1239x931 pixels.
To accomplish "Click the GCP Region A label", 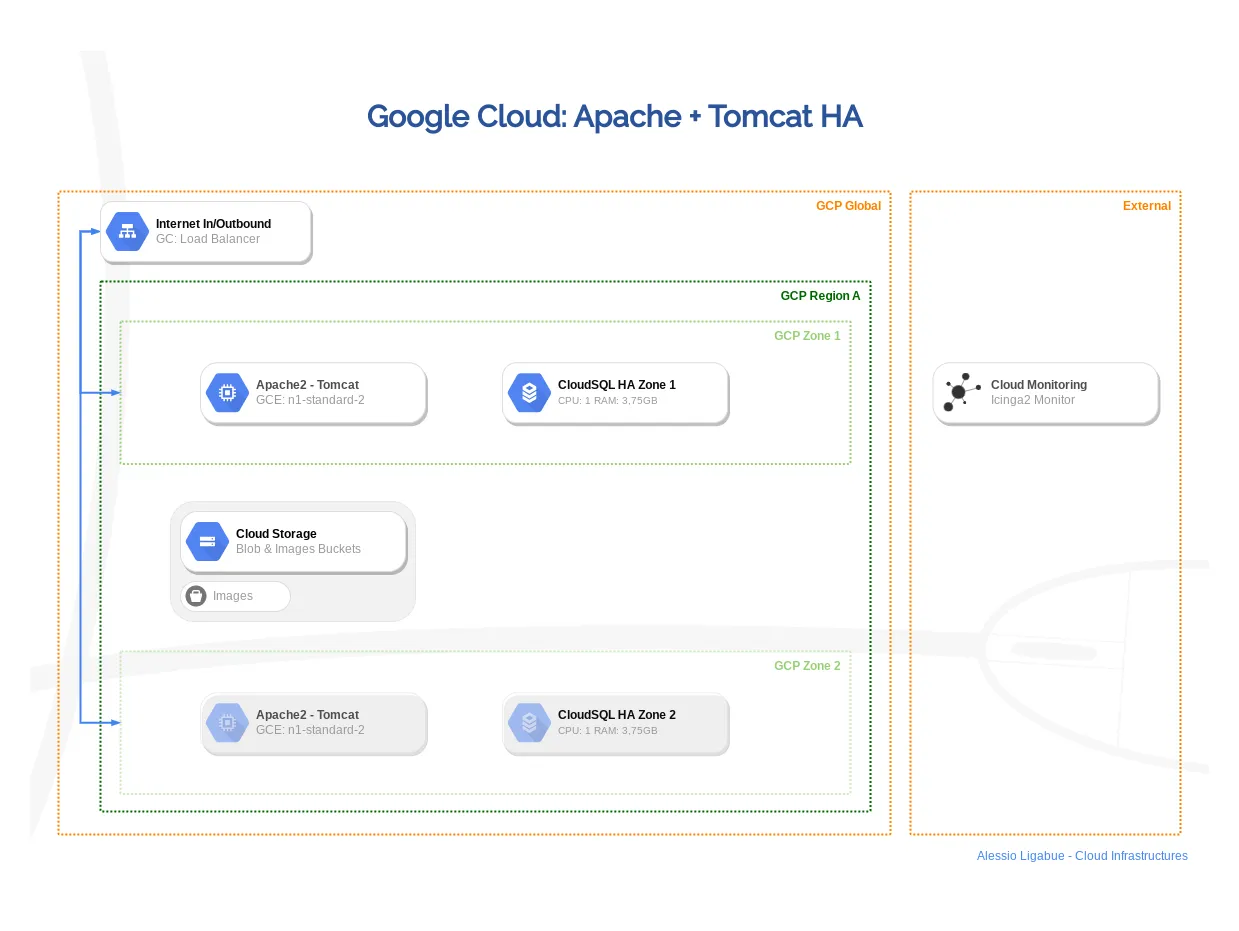I will 820,296.
